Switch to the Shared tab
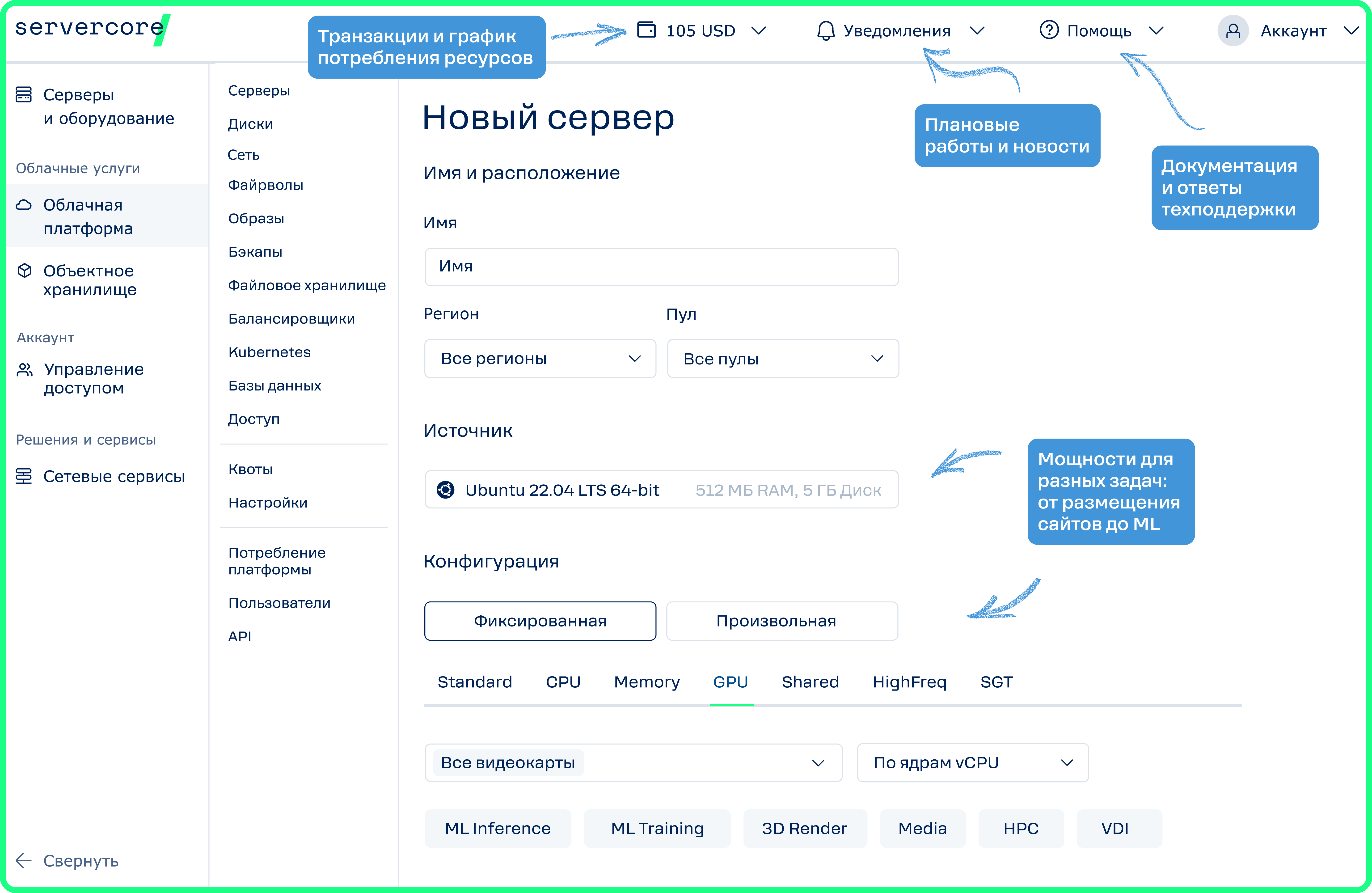The height and width of the screenshot is (893, 1372). [x=810, y=682]
